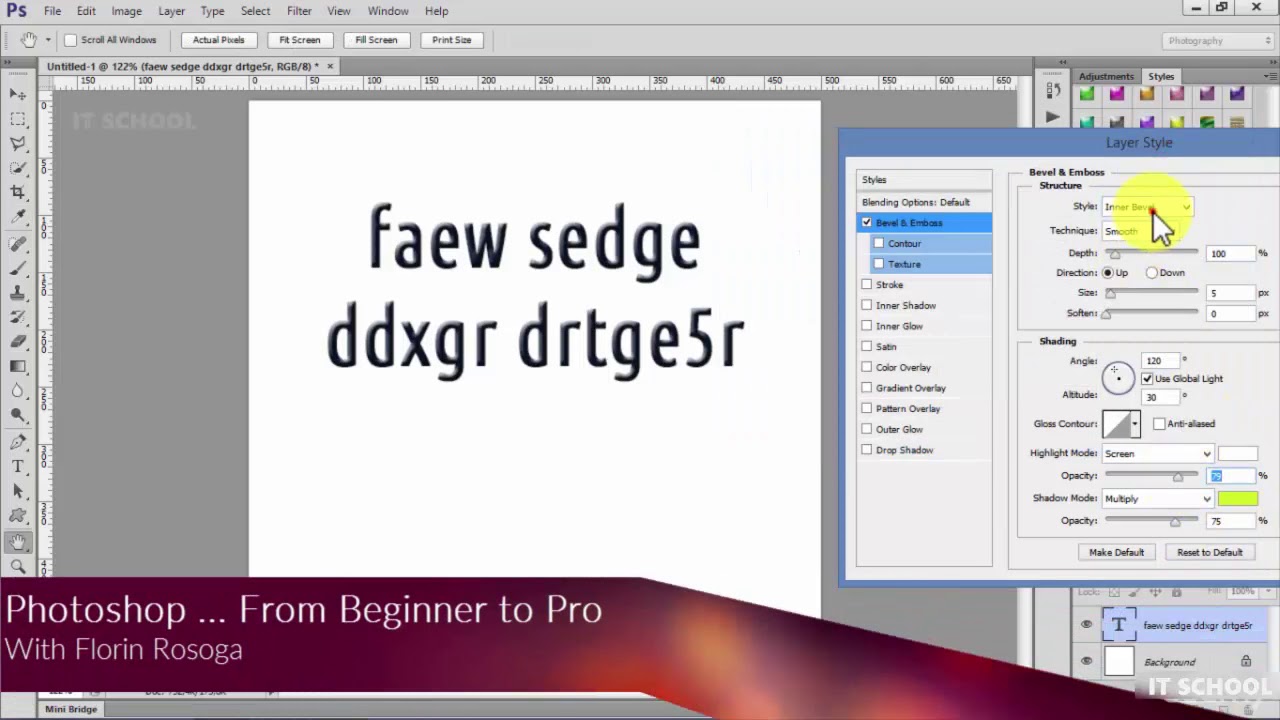1280x720 pixels.
Task: Click the Fit Screen button
Action: click(300, 40)
